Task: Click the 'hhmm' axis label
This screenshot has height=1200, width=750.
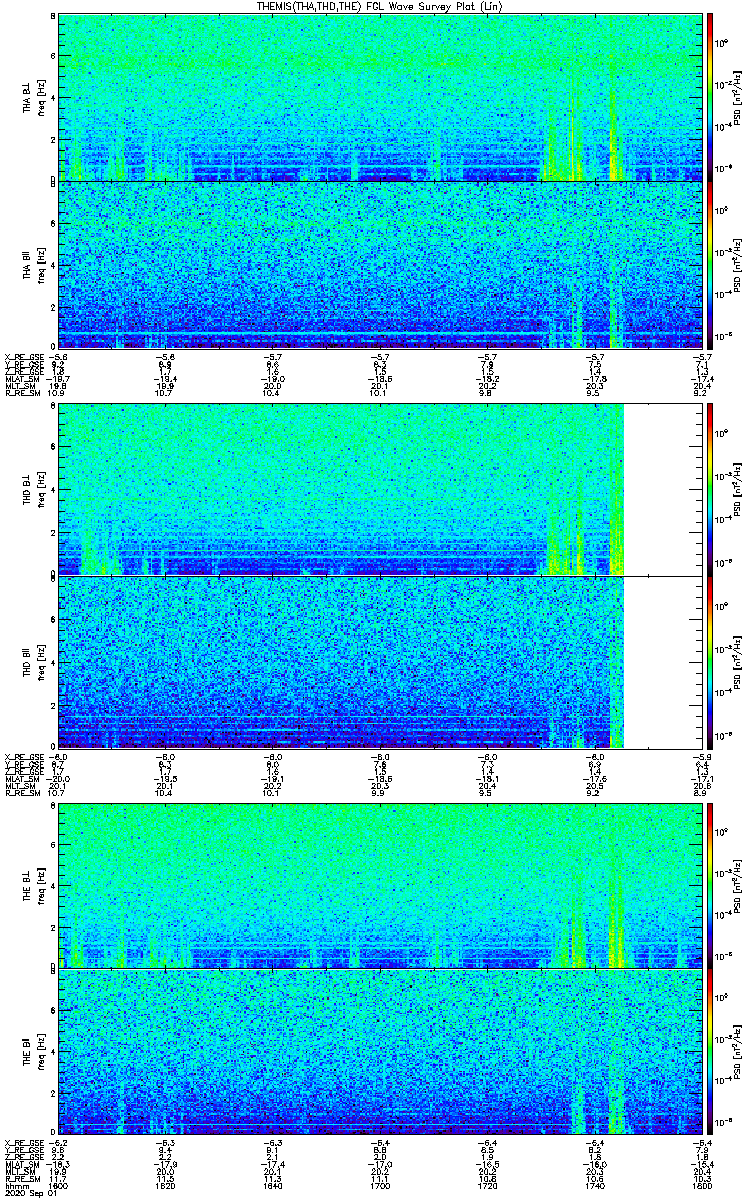Action: pyautogui.click(x=15, y=1186)
